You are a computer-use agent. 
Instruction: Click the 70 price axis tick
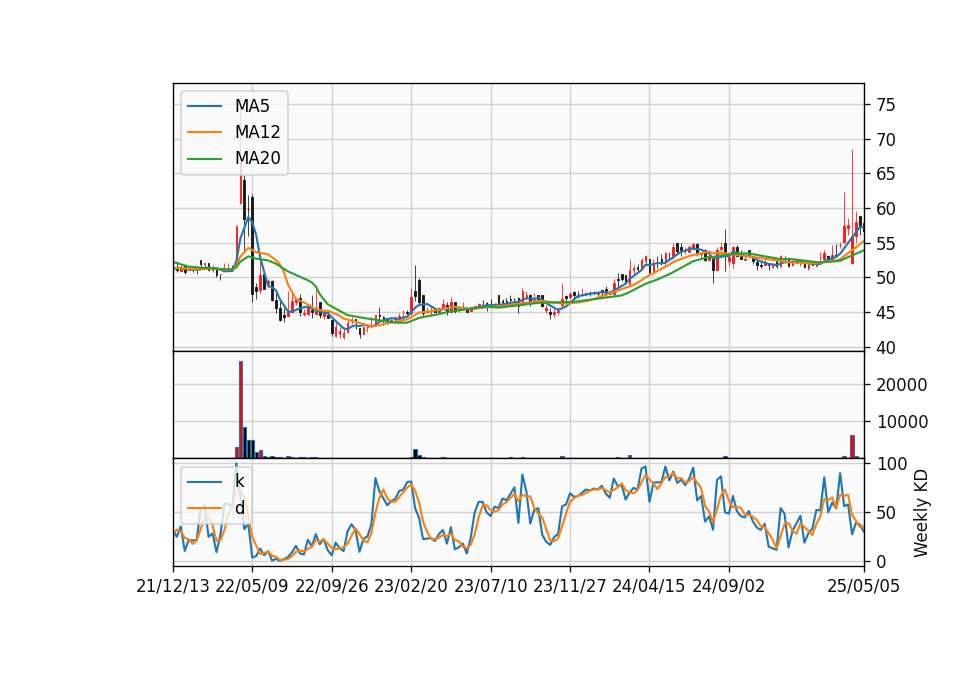[885, 140]
